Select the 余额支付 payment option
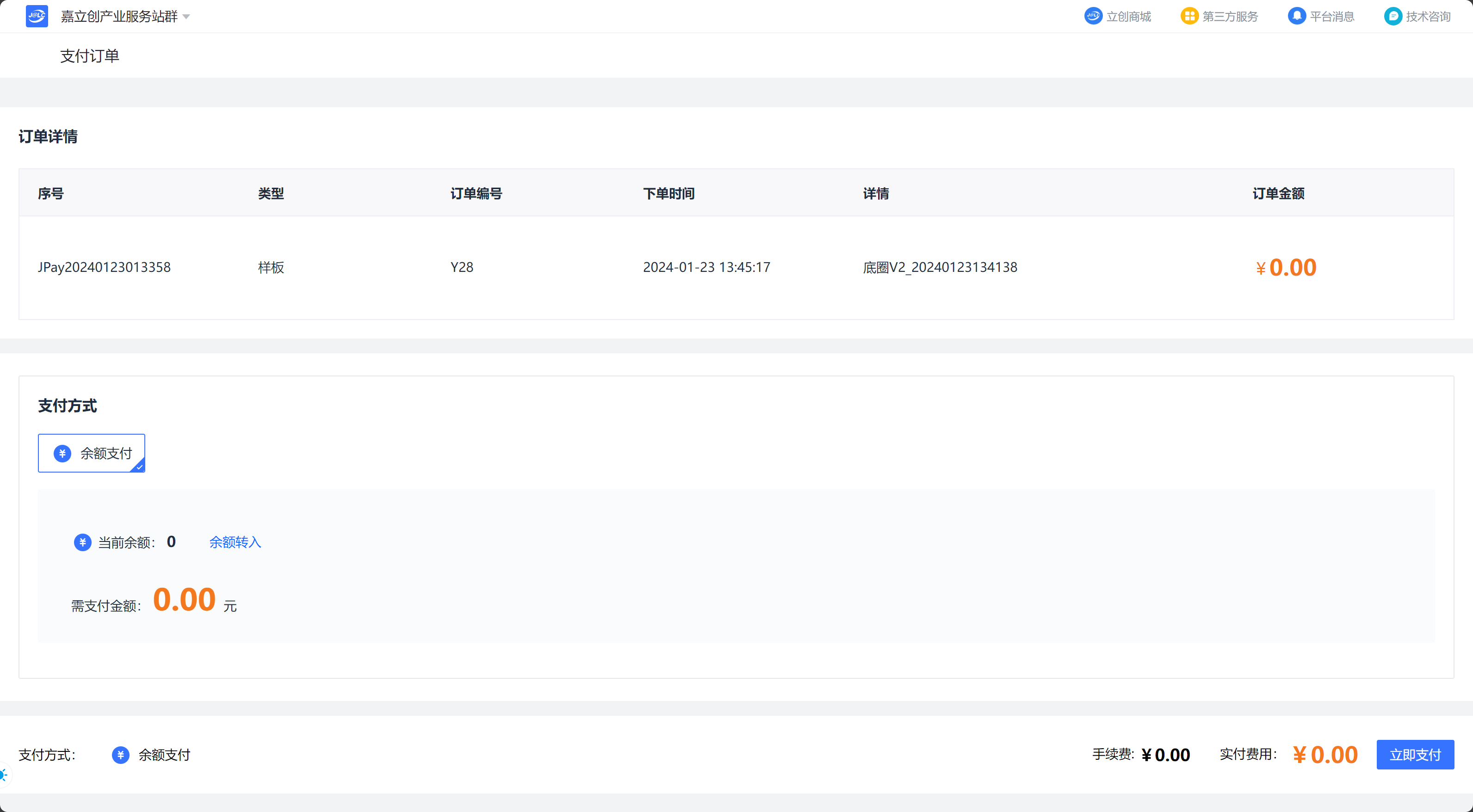This screenshot has height=812, width=1473. (92, 453)
